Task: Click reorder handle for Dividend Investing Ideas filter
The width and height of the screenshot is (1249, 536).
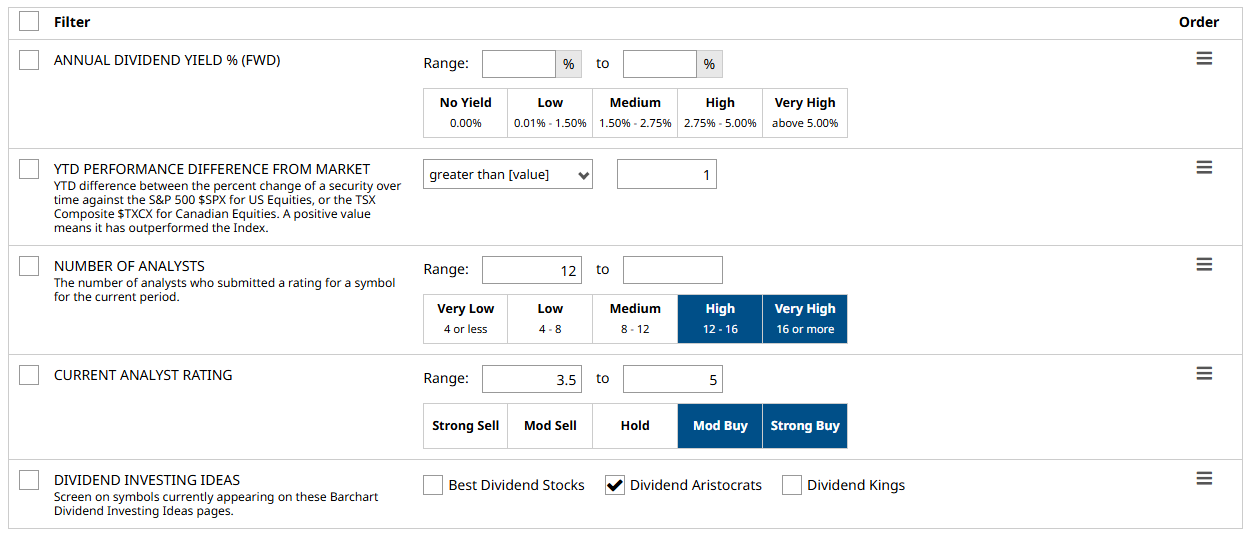Action: 1204,478
